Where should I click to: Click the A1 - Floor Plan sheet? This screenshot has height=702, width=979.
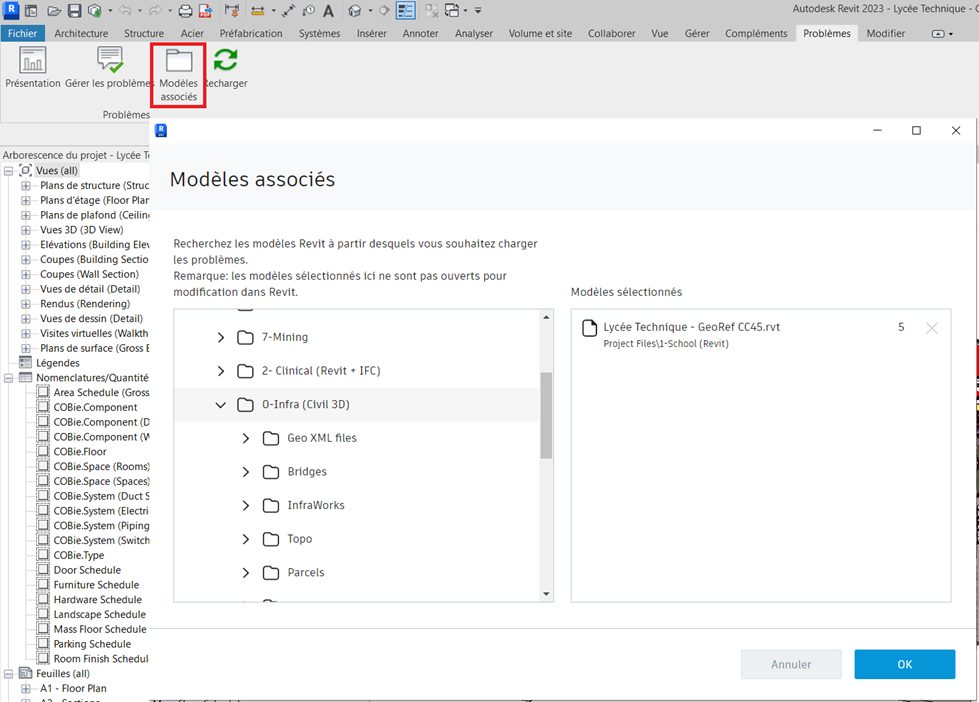click(73, 688)
